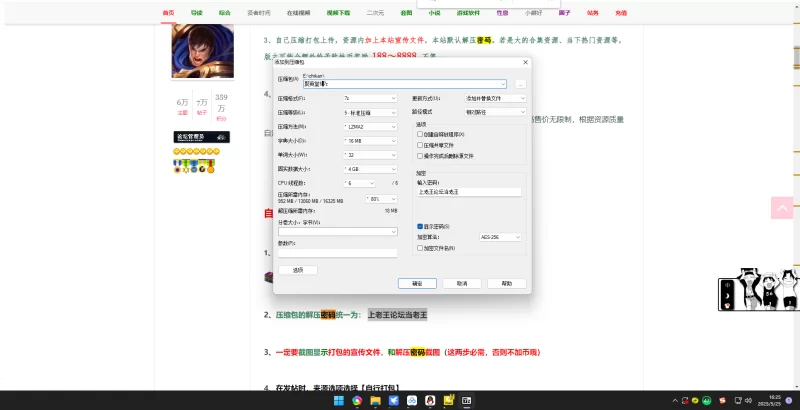
Task: Open the 二次元 nav tab
Action: point(375,13)
